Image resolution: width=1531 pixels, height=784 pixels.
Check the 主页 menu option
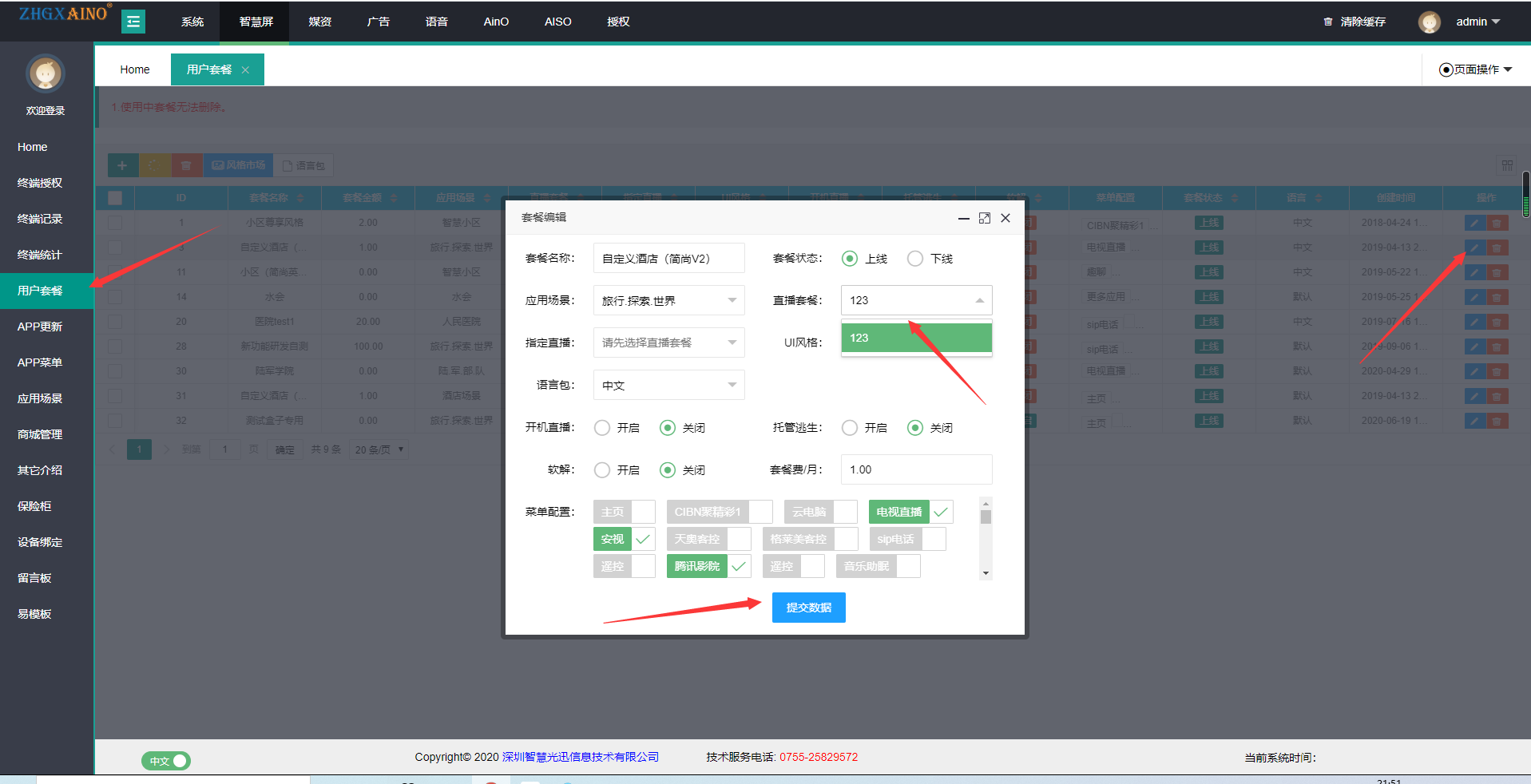[x=643, y=512]
